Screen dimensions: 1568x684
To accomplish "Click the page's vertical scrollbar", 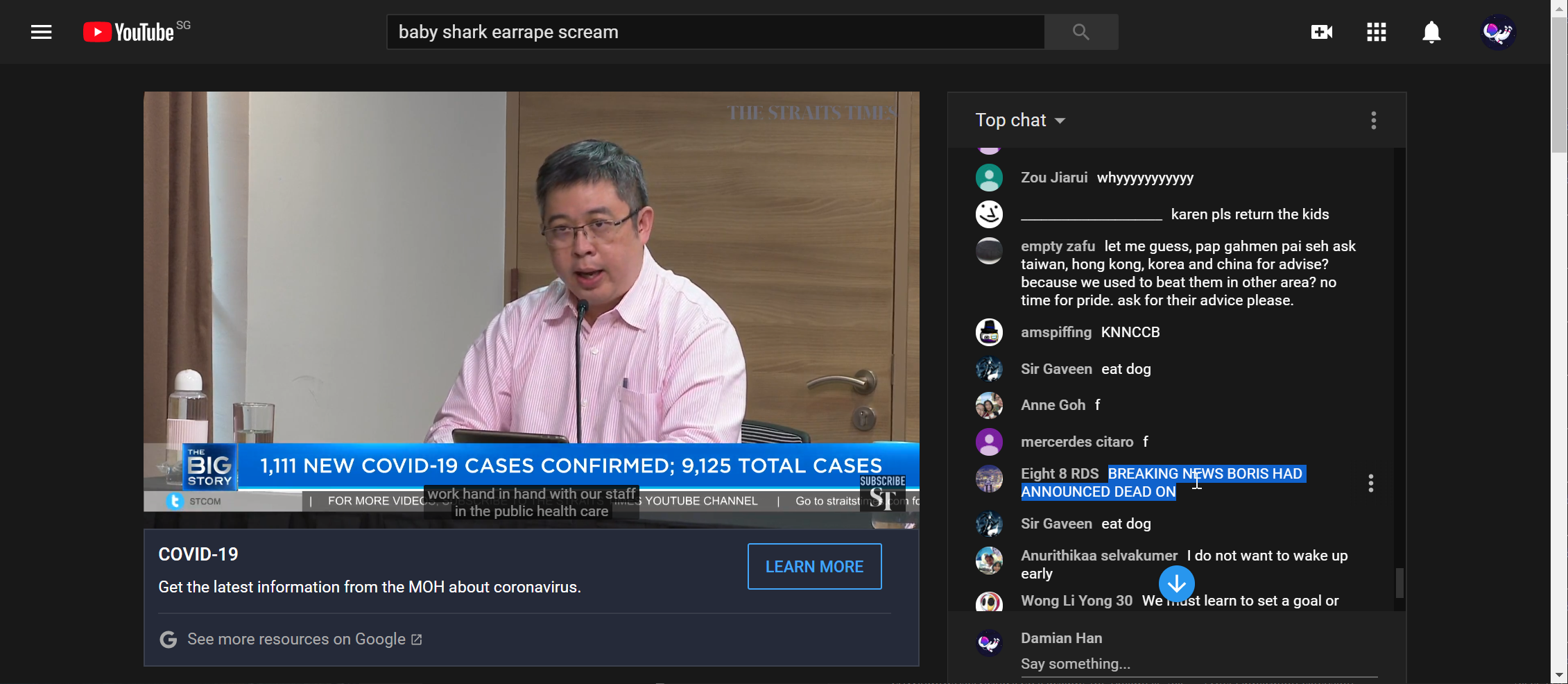I will (x=1559, y=347).
